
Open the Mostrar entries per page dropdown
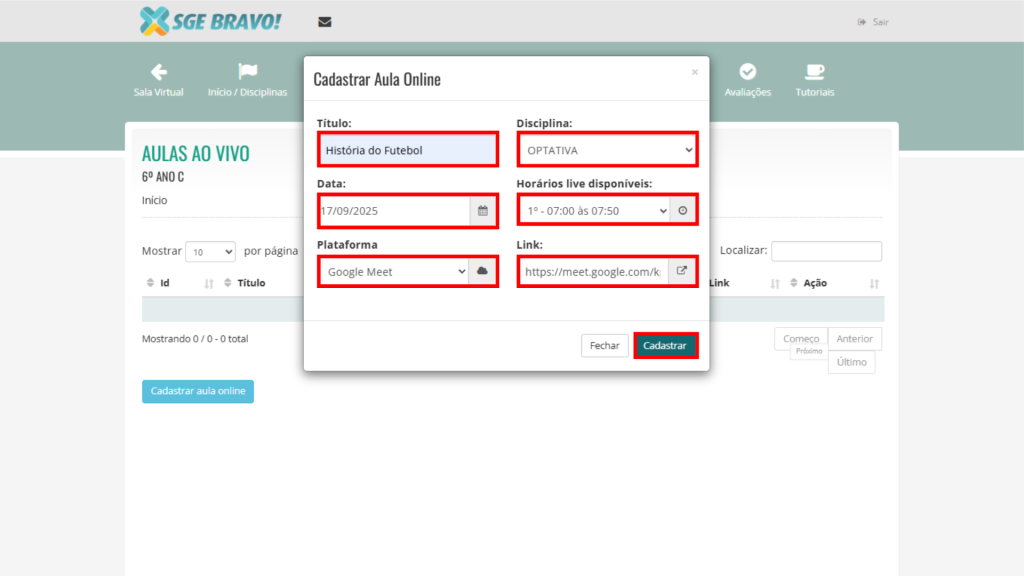tap(210, 252)
